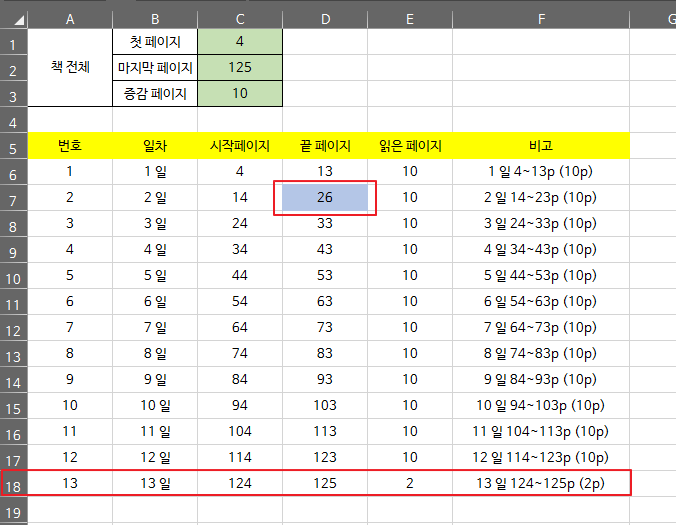Click start page cell showing 64

coord(240,328)
